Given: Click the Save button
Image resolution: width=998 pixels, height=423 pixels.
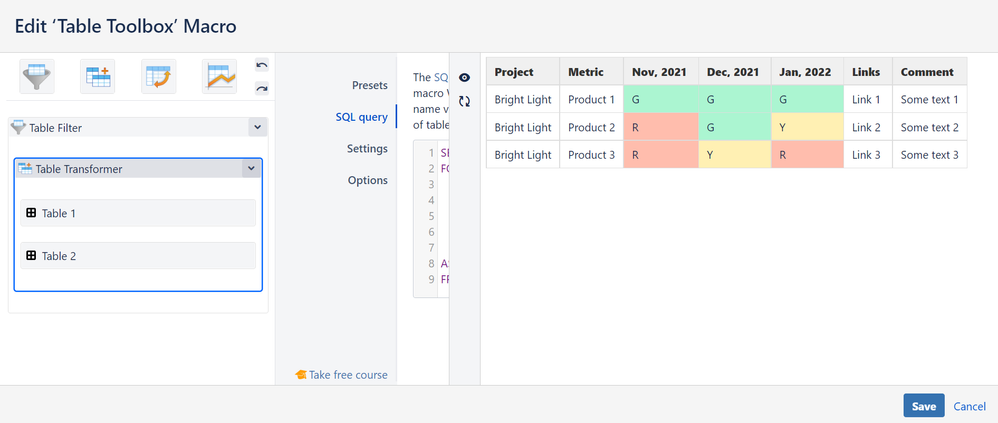Looking at the screenshot, I should click(923, 406).
